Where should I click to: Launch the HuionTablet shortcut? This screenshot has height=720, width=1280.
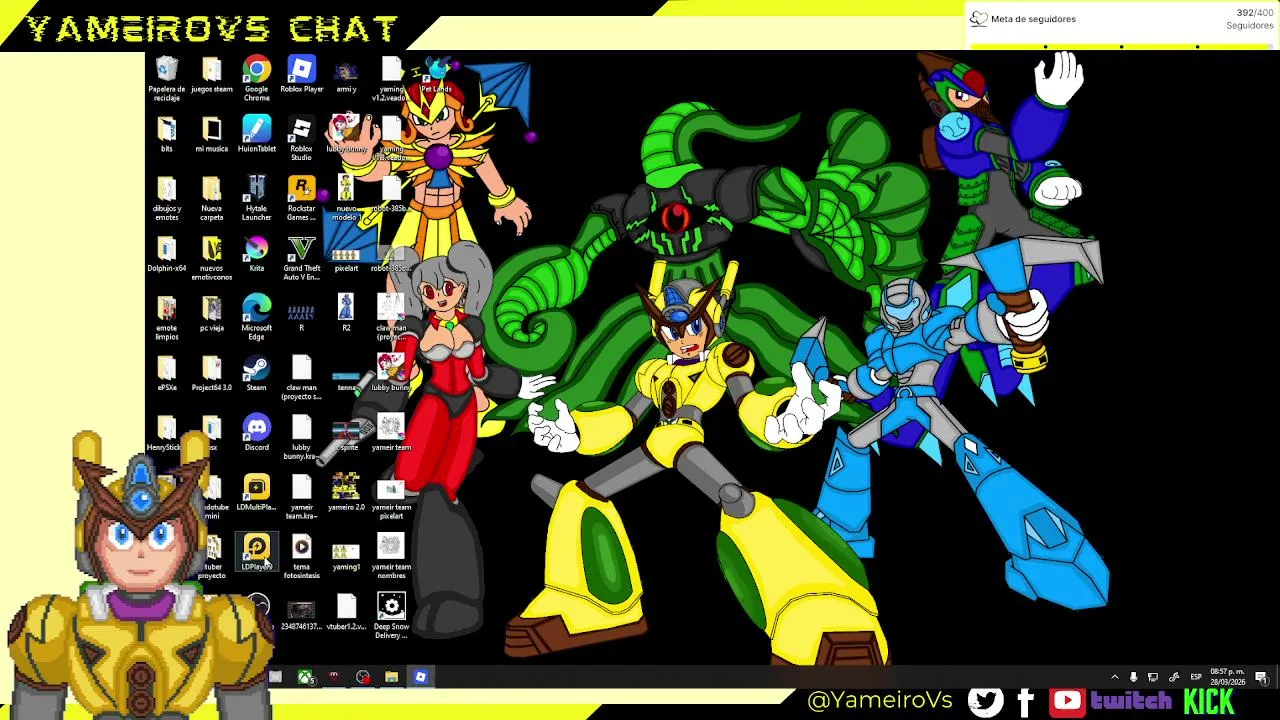(x=257, y=135)
